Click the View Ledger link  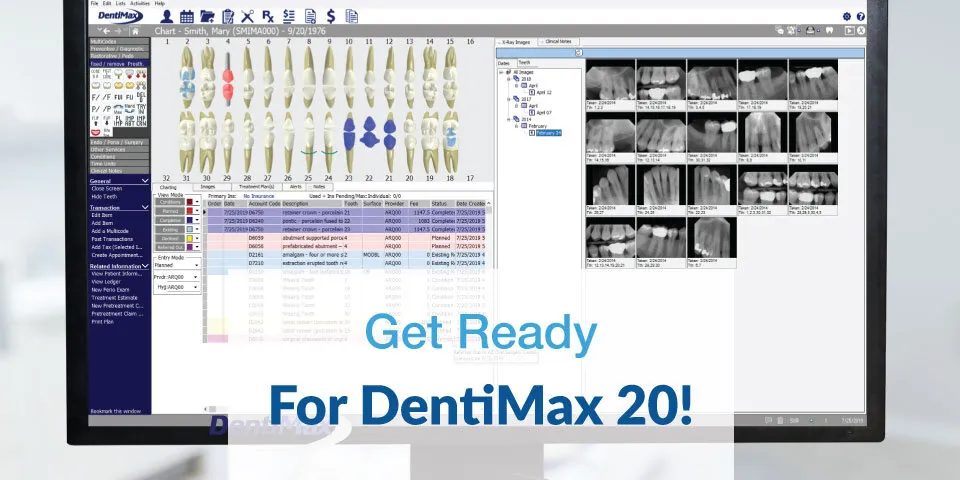(x=106, y=282)
